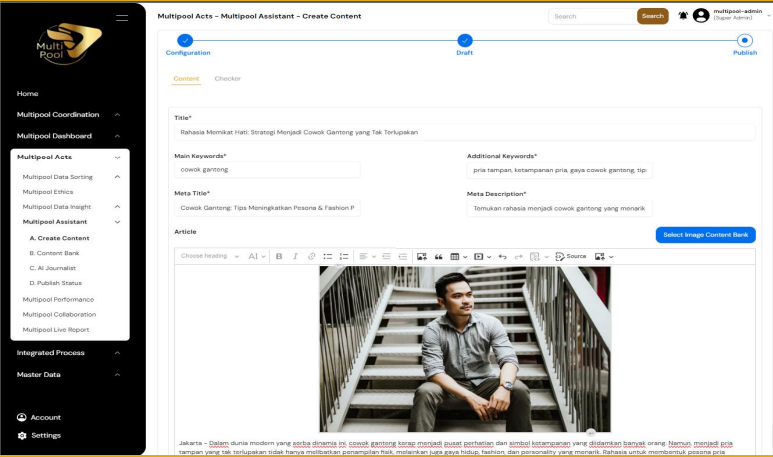The width and height of the screenshot is (773, 457).
Task: Go to the Draft step
Action: pos(464,40)
